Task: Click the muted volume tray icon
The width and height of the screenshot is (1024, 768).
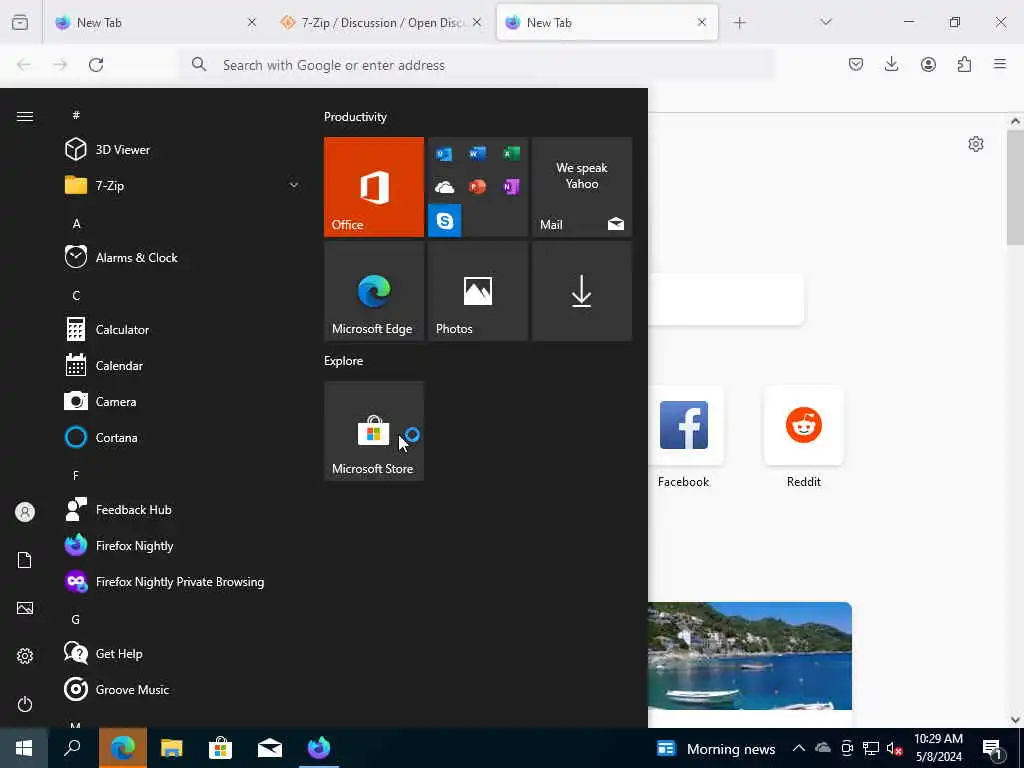Action: (894, 748)
